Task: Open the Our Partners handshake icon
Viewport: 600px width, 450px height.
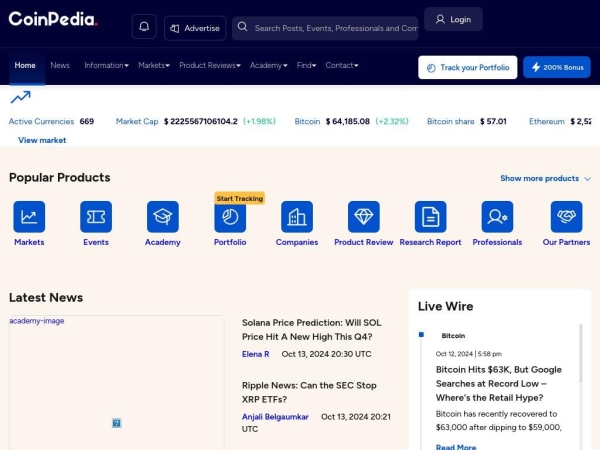Action: pyautogui.click(x=566, y=217)
